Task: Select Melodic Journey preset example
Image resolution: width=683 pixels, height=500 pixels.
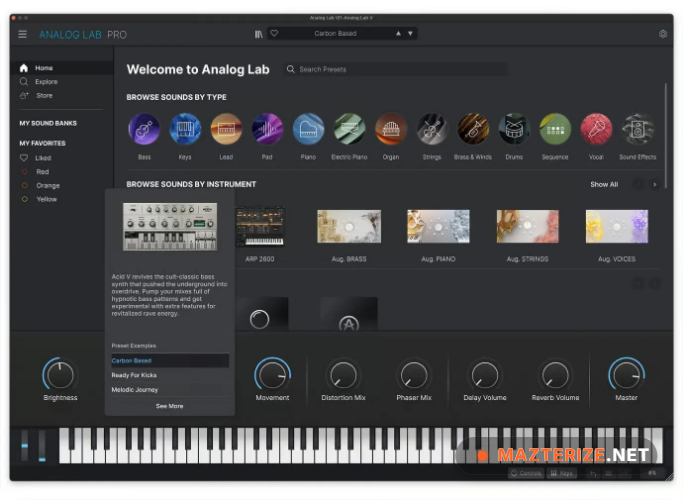Action: click(170, 390)
